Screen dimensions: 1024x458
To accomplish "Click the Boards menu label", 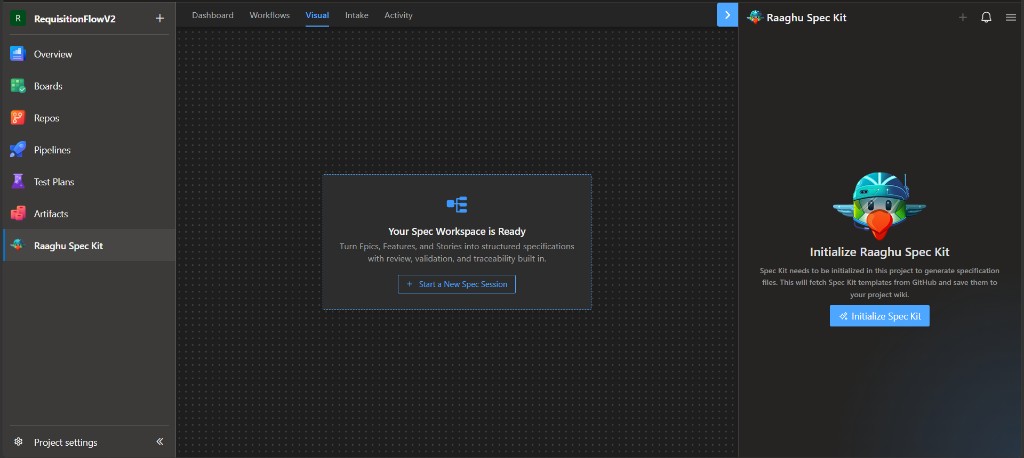I will coord(48,86).
